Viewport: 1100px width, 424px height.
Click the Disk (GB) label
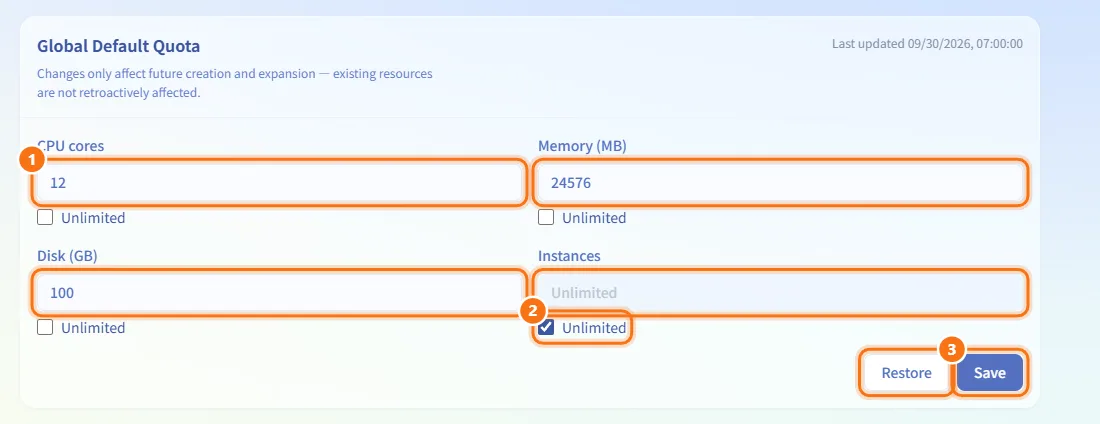click(67, 256)
